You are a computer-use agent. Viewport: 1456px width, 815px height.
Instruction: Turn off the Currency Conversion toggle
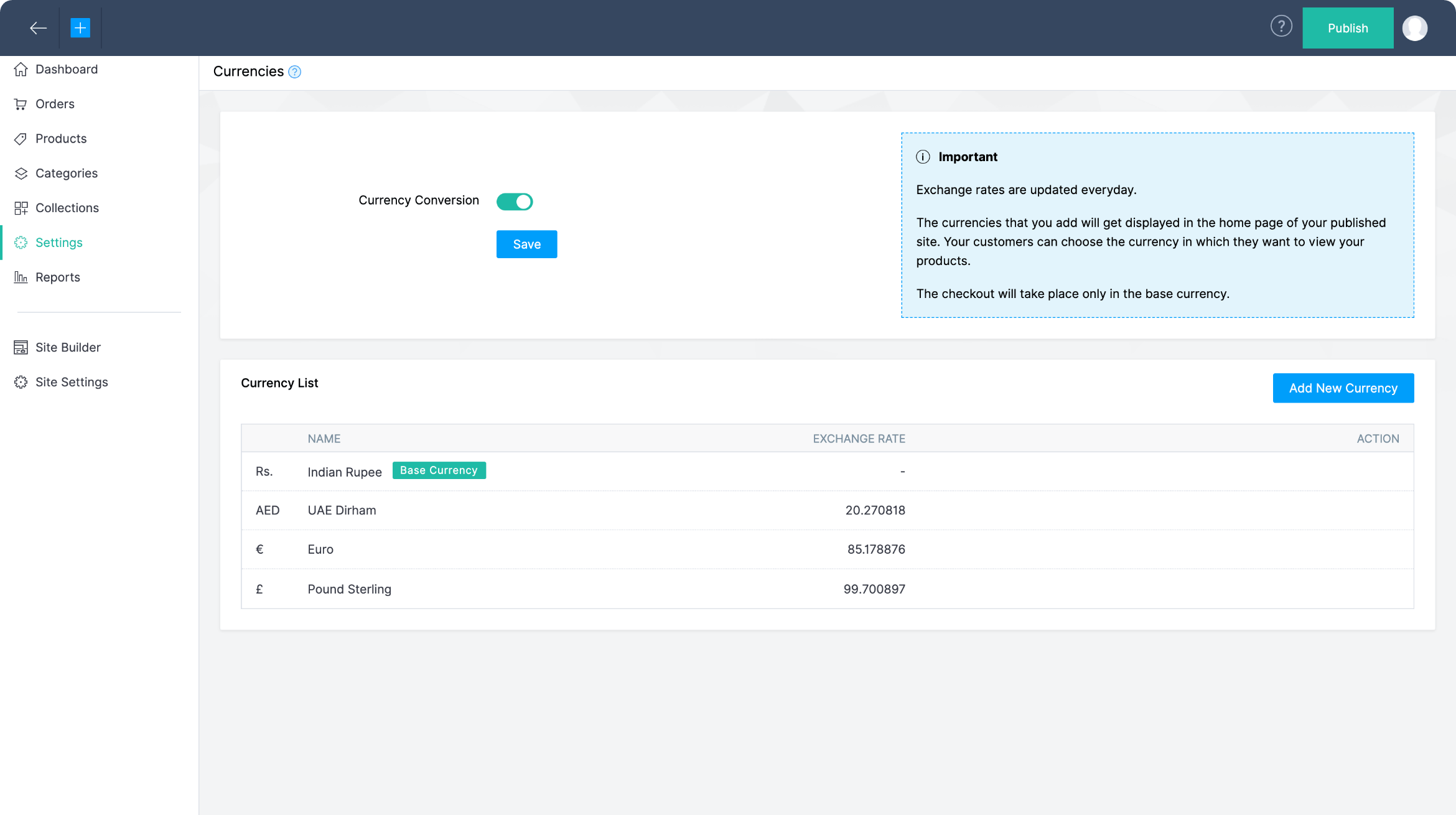(515, 202)
